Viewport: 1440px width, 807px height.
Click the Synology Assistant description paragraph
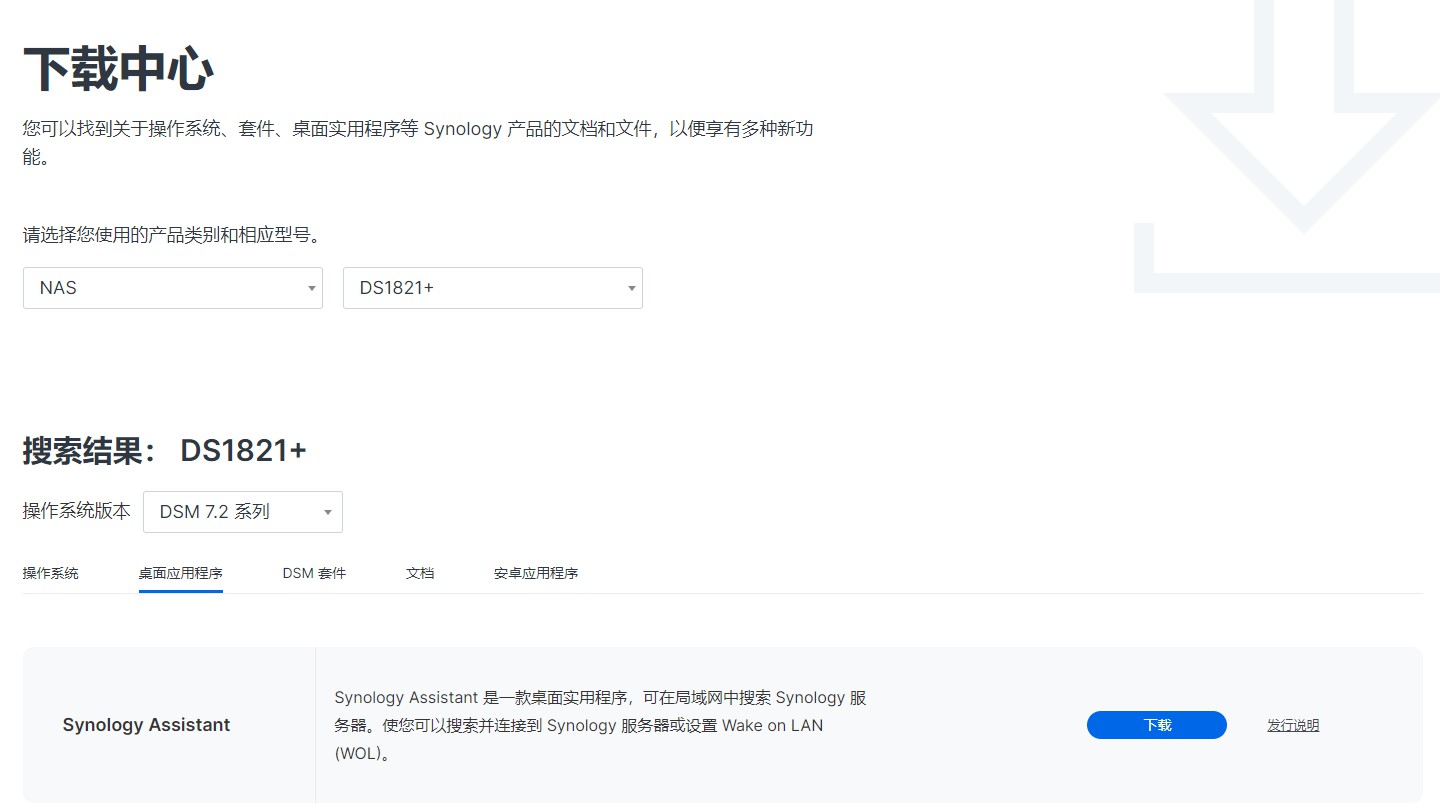pos(601,725)
